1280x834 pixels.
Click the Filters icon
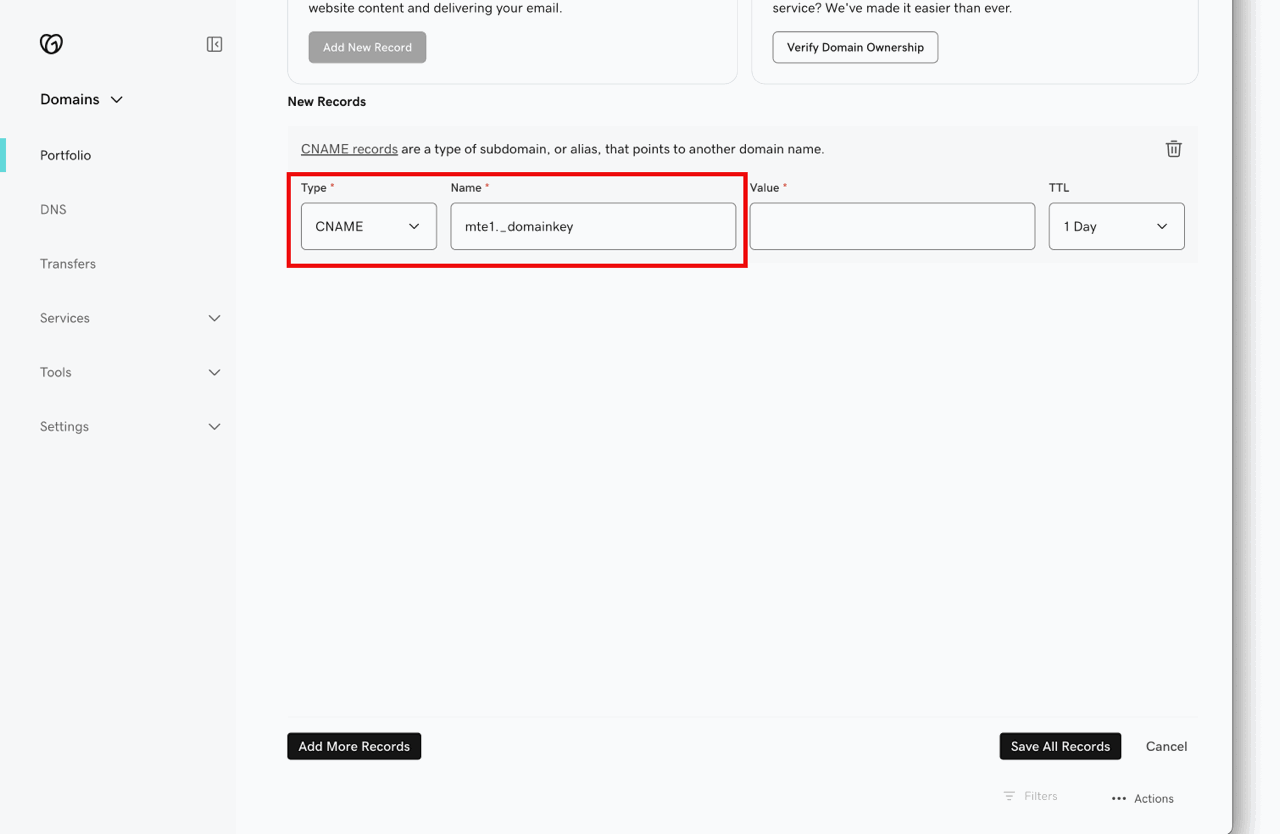(1009, 796)
